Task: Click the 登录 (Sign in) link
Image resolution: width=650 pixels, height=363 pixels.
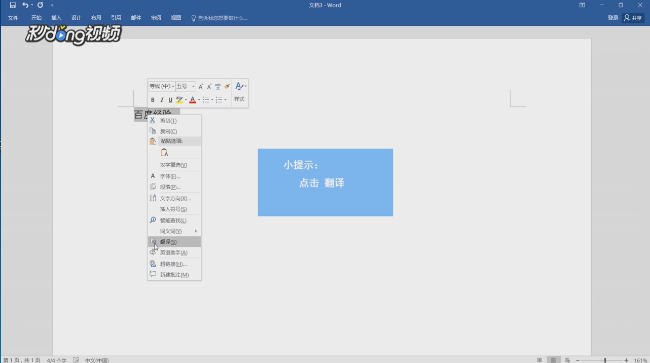Action: pyautogui.click(x=613, y=18)
